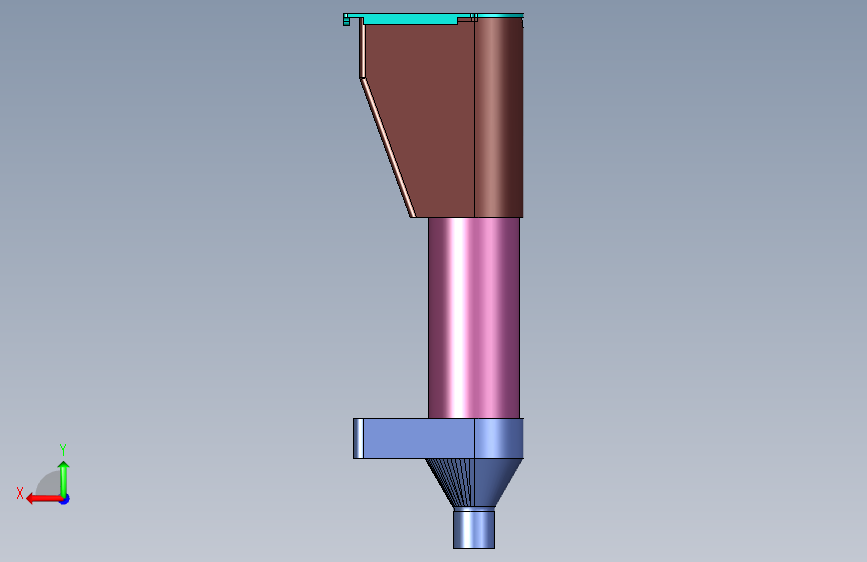Select the cyan lid on top of the hopper

click(434, 18)
